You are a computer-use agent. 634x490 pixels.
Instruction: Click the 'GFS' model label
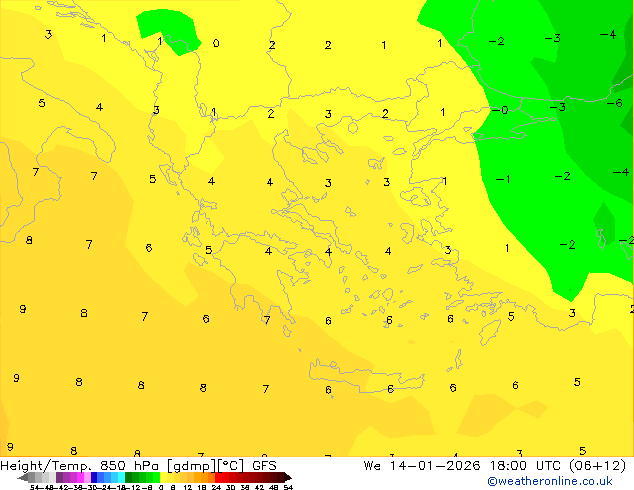coord(264,466)
